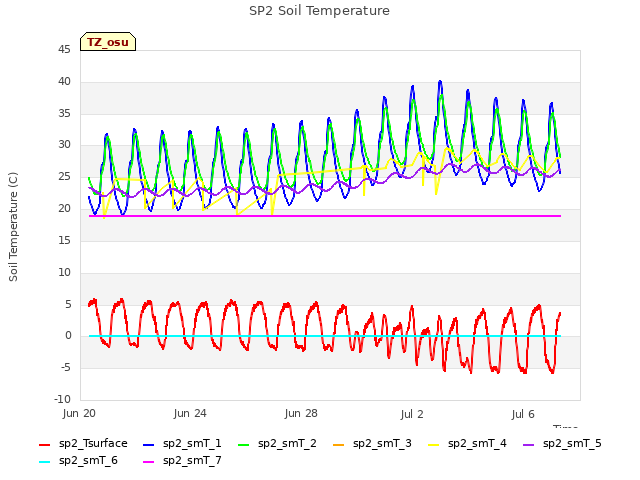Click the Jul 6 x-axis tick label
The width and height of the screenshot is (640, 480).
pyautogui.click(x=523, y=414)
